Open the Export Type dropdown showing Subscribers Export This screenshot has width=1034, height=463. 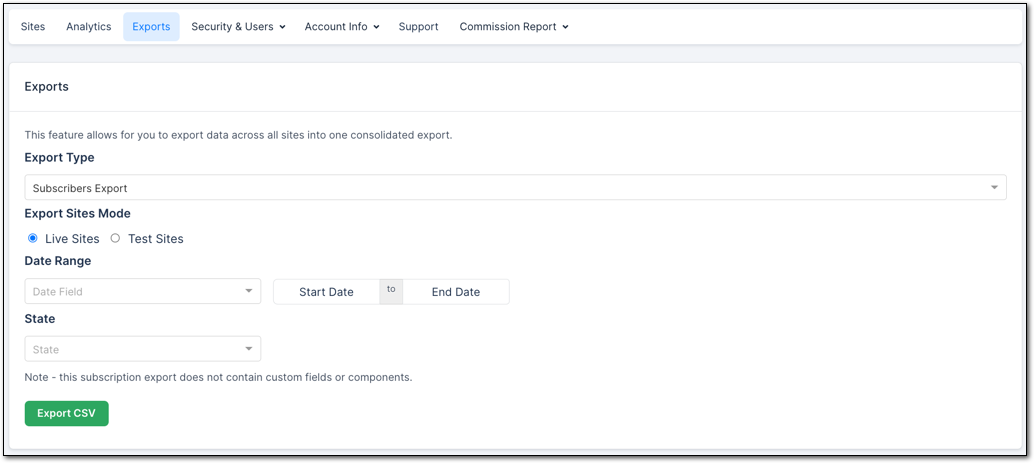515,188
